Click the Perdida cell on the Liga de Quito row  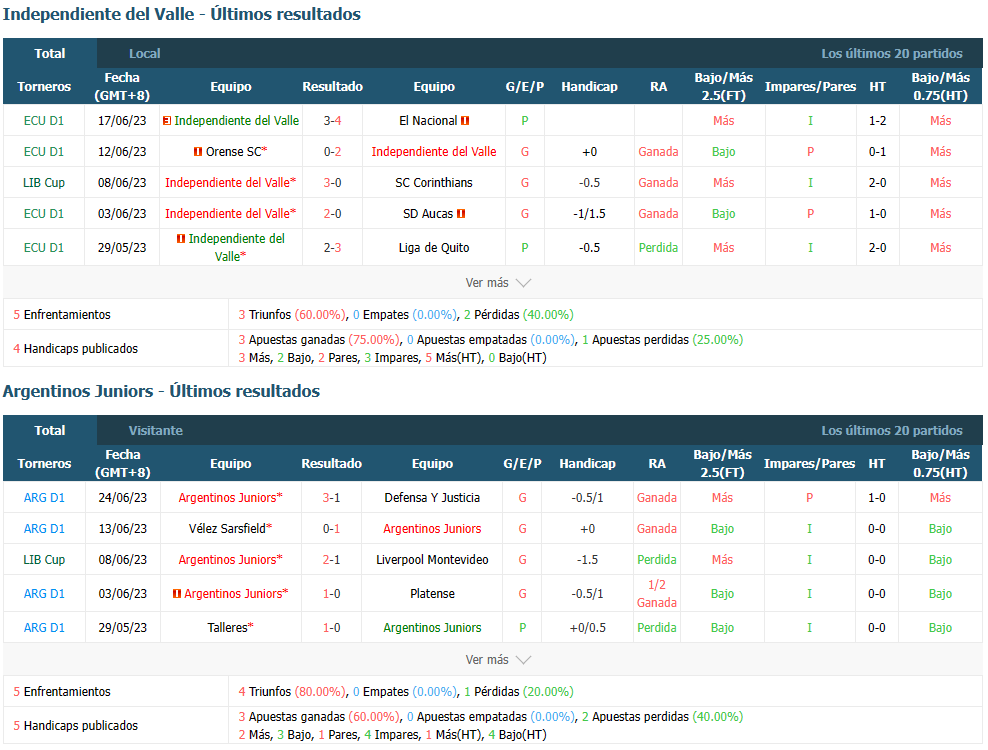(658, 248)
